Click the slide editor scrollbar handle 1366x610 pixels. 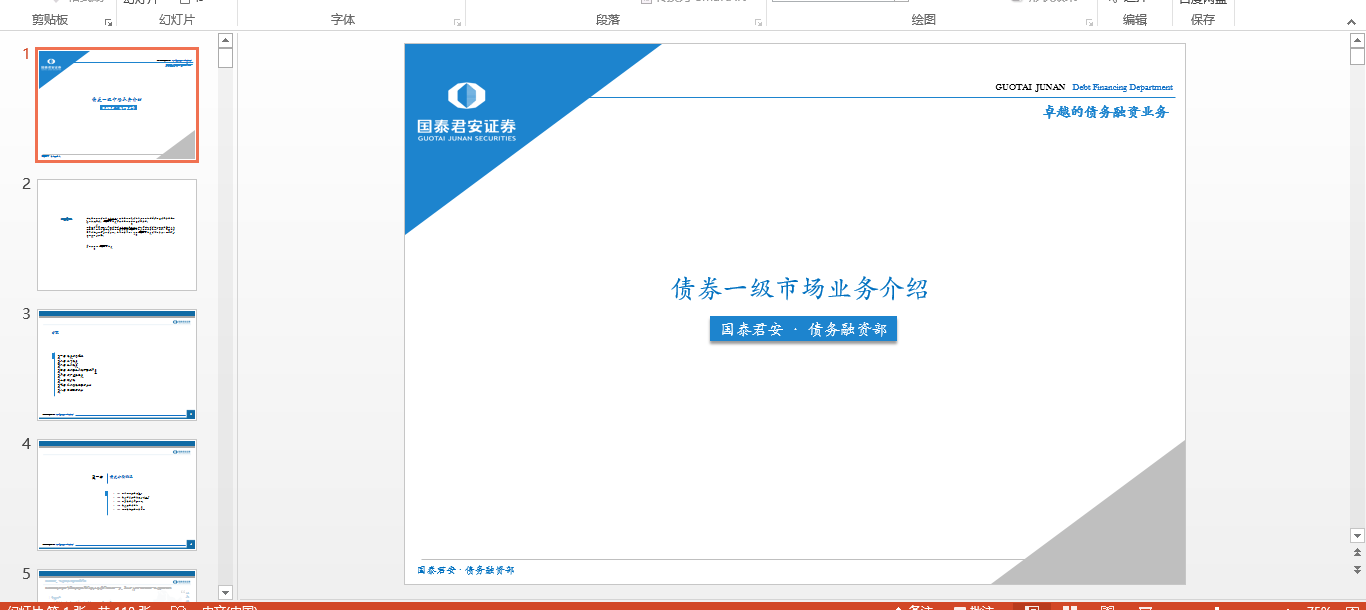point(1357,56)
